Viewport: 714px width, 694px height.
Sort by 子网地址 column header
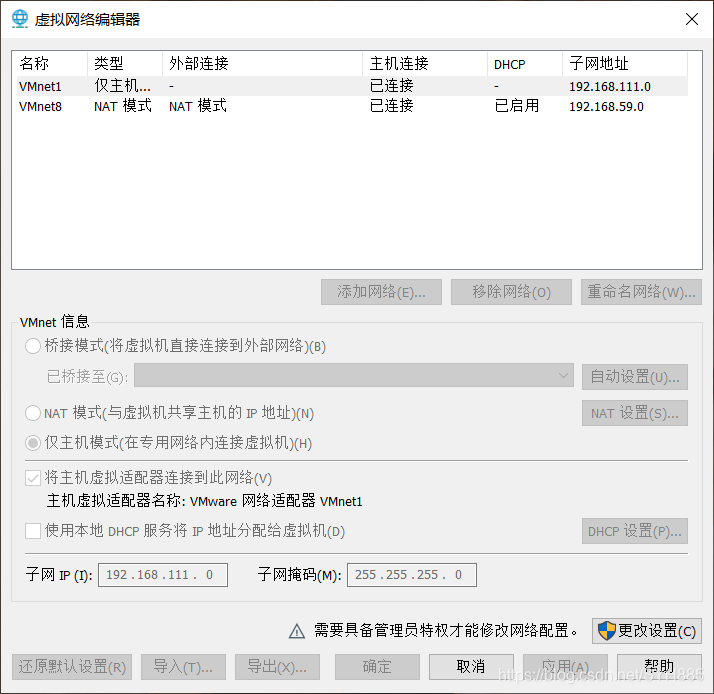coord(625,64)
